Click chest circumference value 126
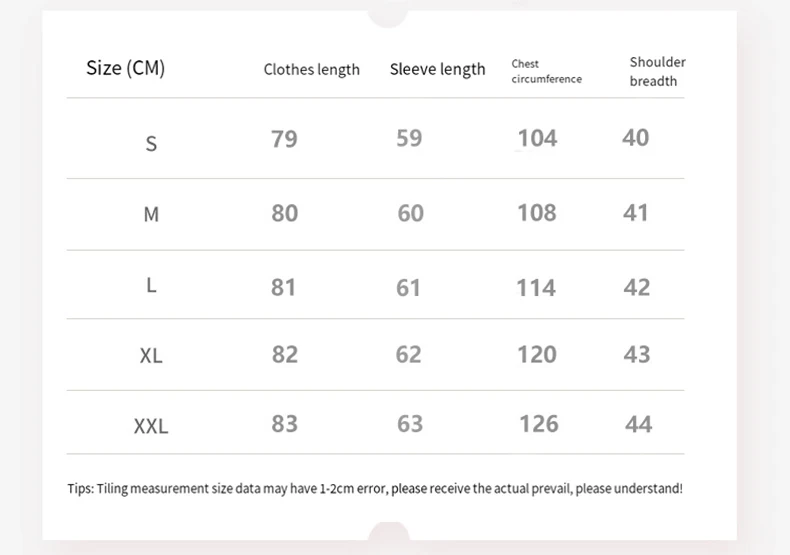The width and height of the screenshot is (790, 555). [x=538, y=424]
